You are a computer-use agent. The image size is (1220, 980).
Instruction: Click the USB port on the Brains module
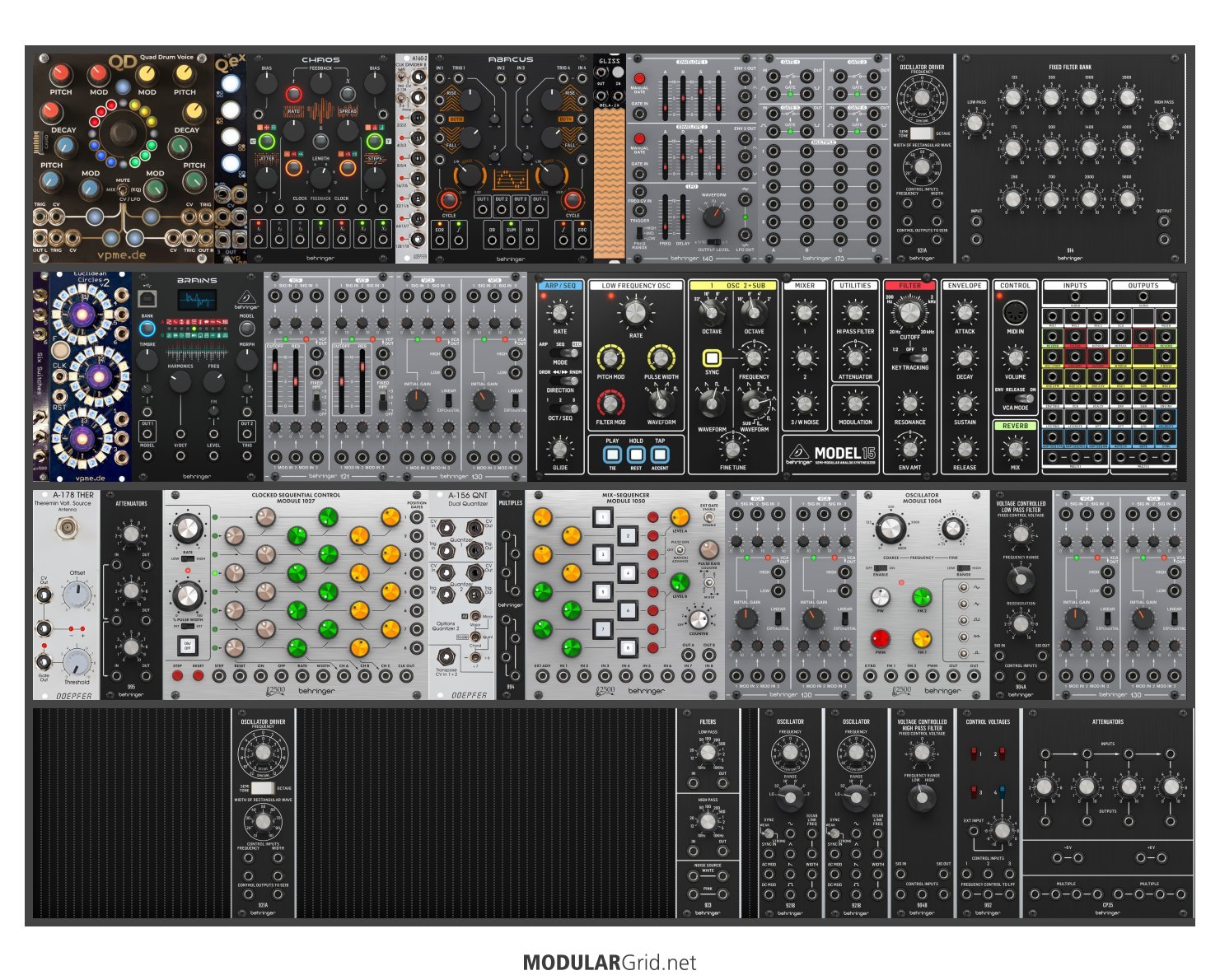[x=147, y=297]
